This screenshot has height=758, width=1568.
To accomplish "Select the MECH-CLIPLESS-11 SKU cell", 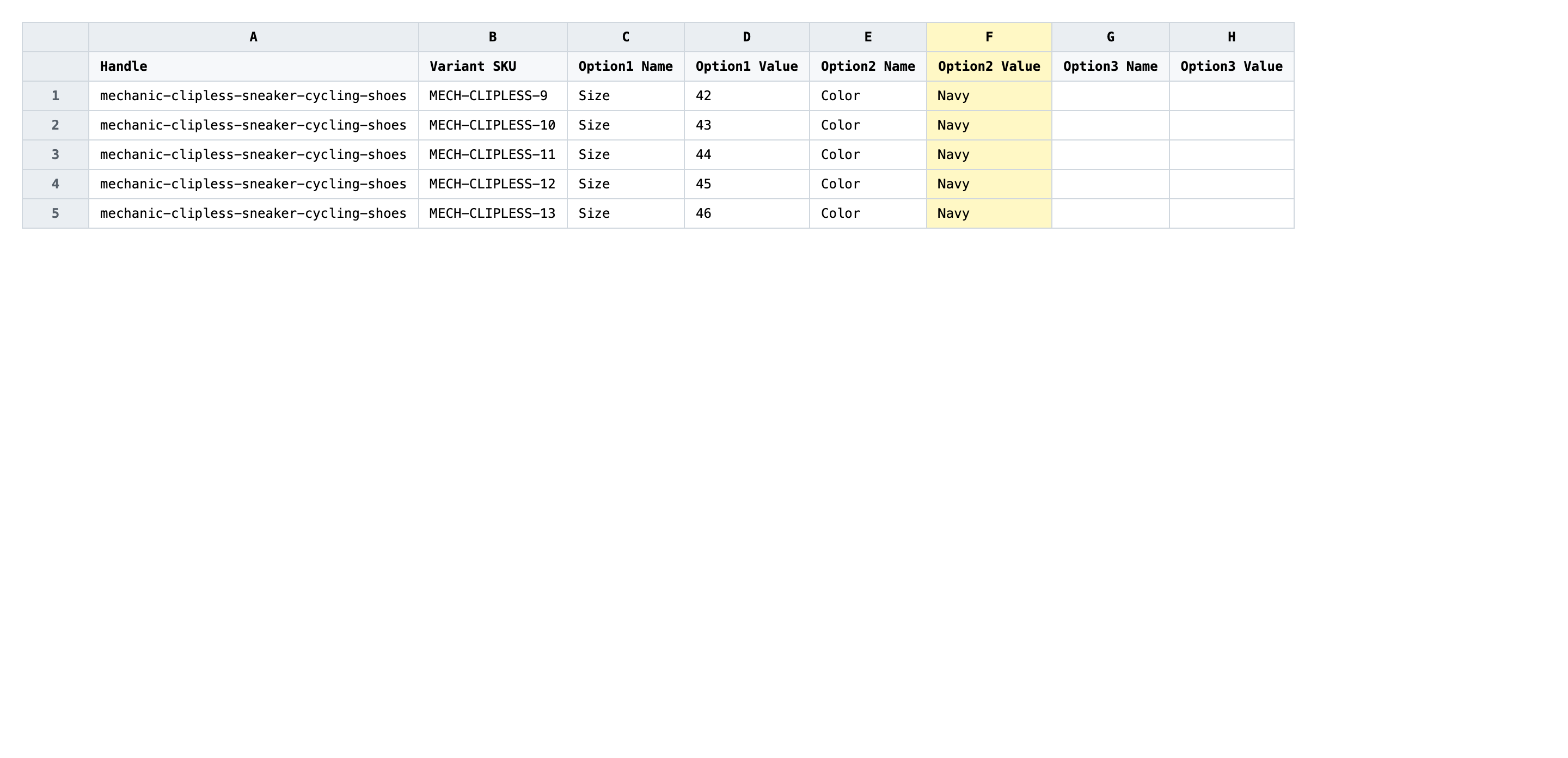I will click(x=492, y=155).
